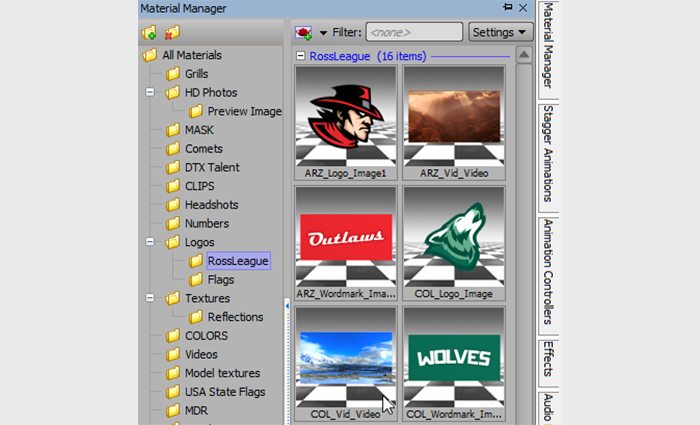Collapse the RossLeague group header

[x=301, y=57]
